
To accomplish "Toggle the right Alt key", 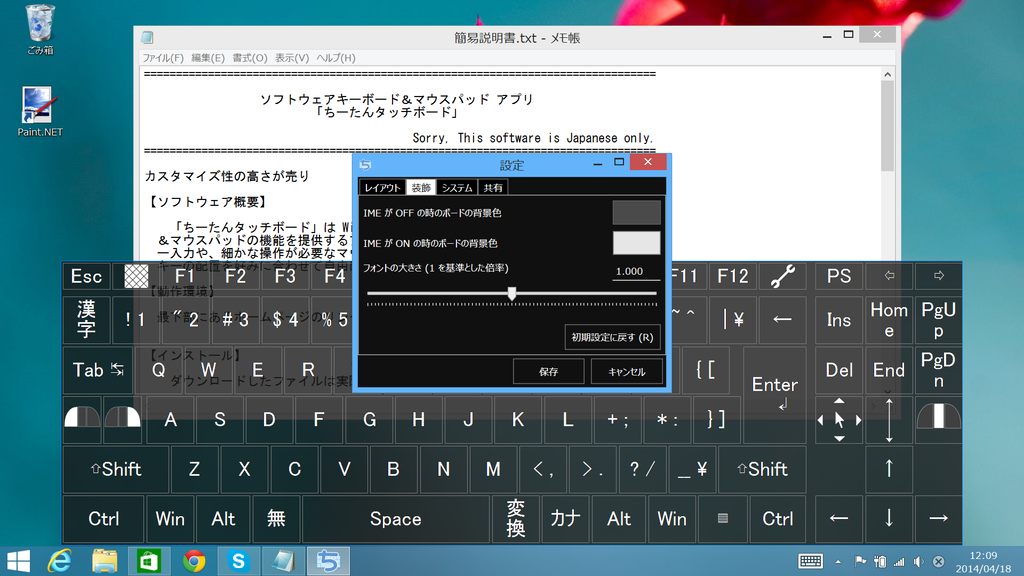I will [618, 519].
